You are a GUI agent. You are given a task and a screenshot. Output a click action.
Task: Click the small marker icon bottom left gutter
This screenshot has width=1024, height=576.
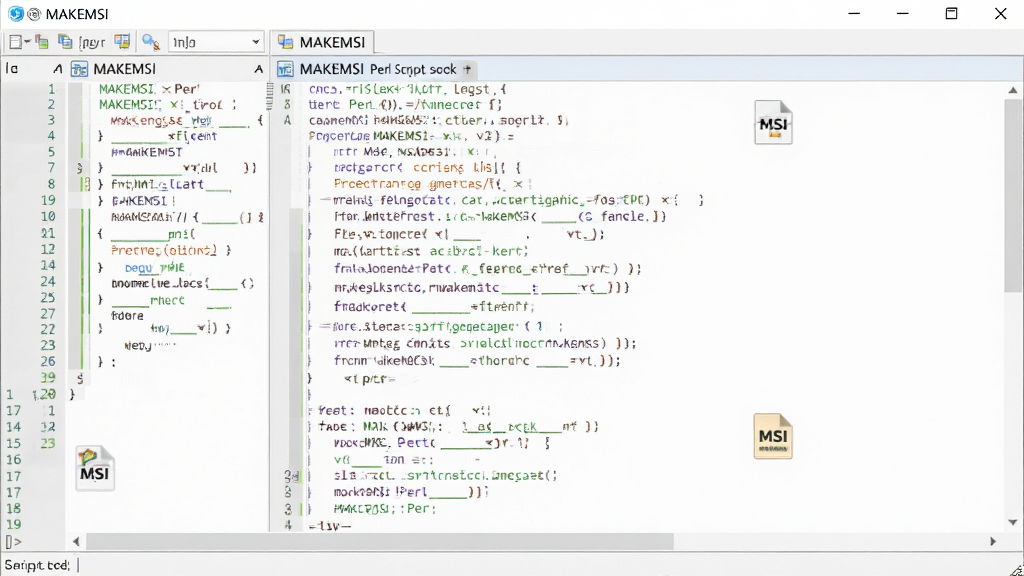coord(13,542)
